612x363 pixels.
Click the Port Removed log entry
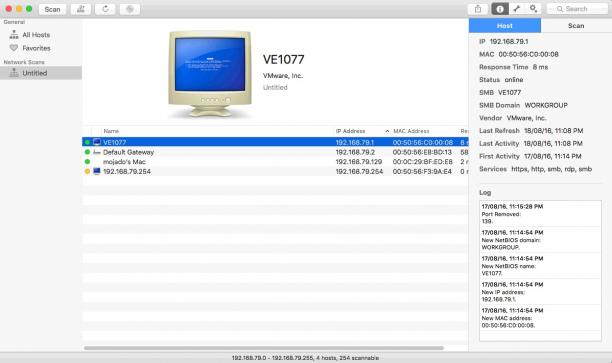click(x=540, y=214)
